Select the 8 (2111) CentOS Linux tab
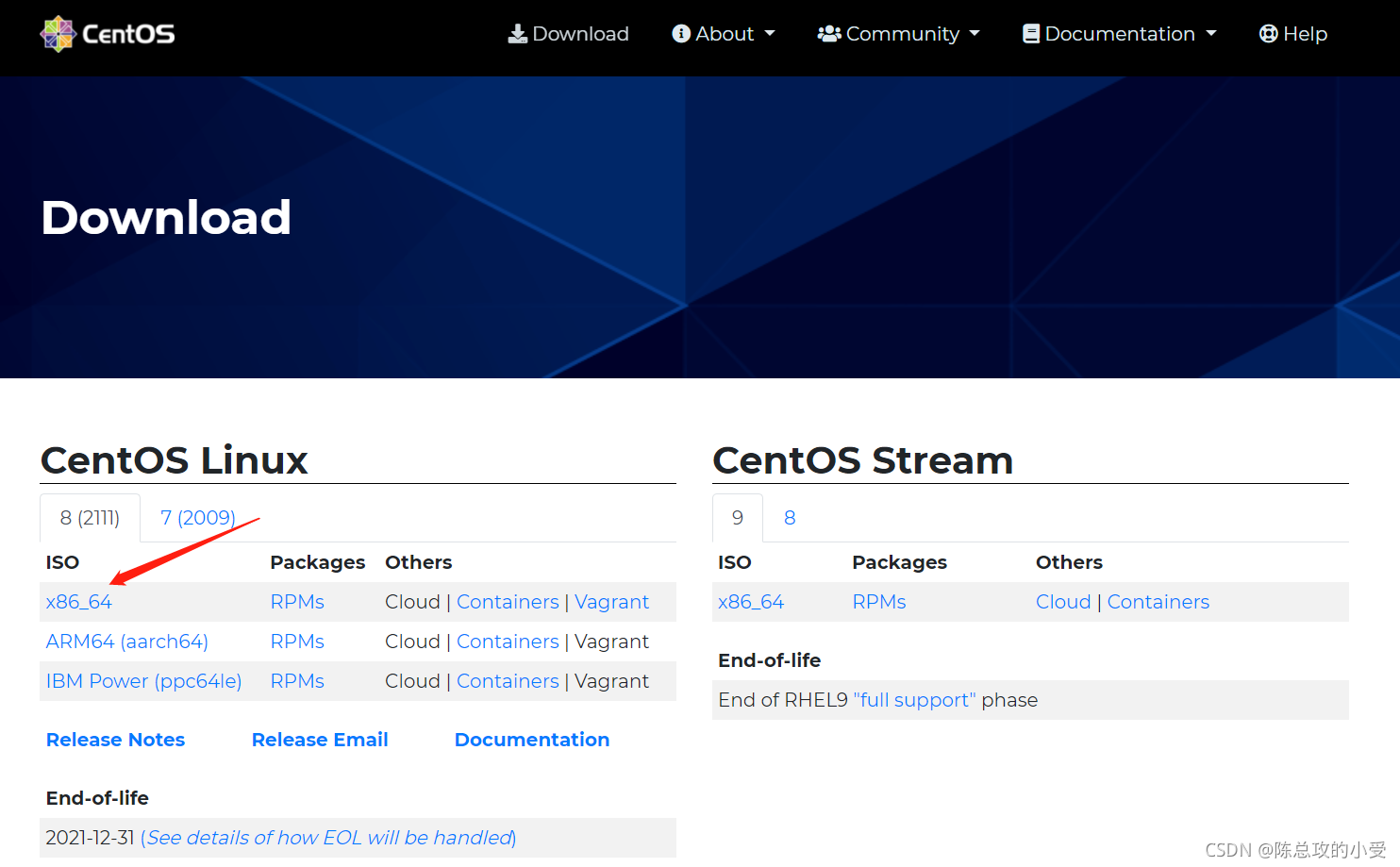Image resolution: width=1400 pixels, height=867 pixels. point(90,518)
